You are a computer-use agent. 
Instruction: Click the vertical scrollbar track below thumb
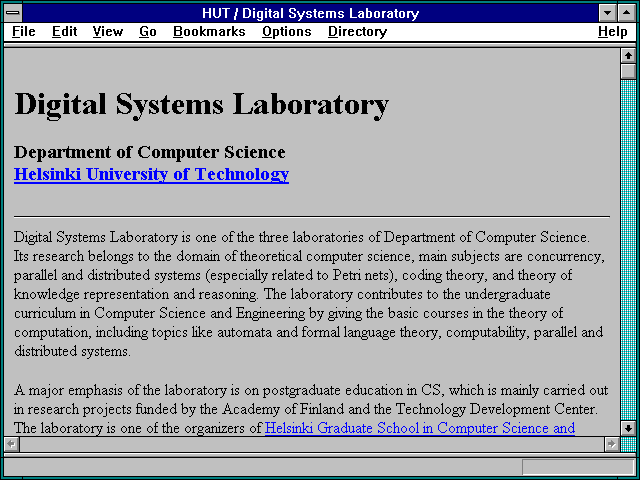(x=628, y=250)
